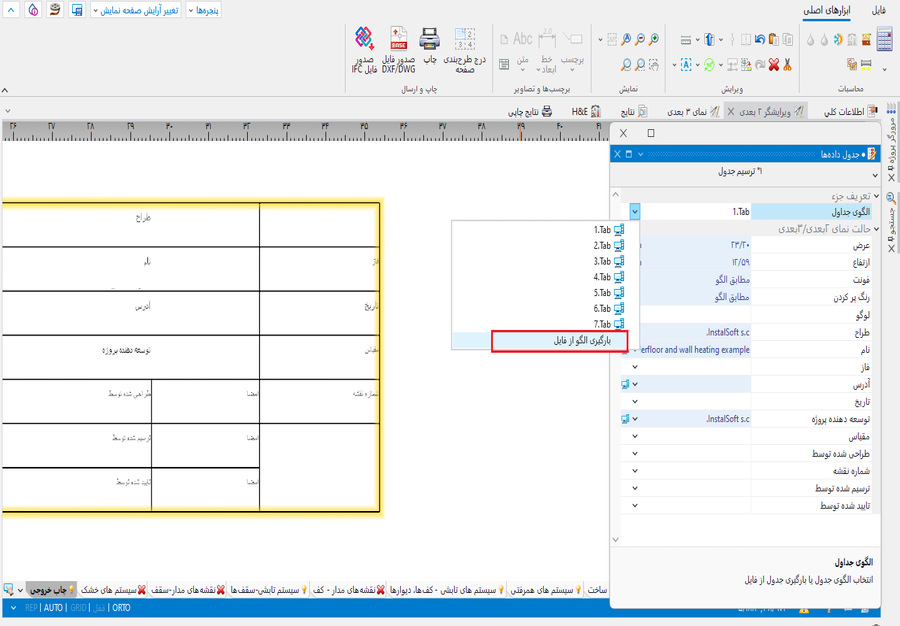
Task: Select the scissors cut icon
Action: (788, 65)
